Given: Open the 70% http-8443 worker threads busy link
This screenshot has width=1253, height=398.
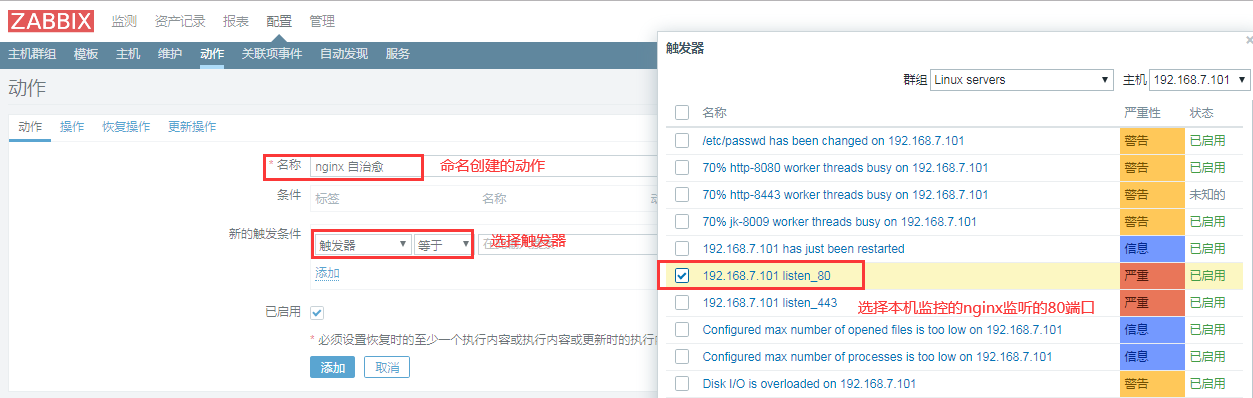Looking at the screenshot, I should [x=845, y=195].
